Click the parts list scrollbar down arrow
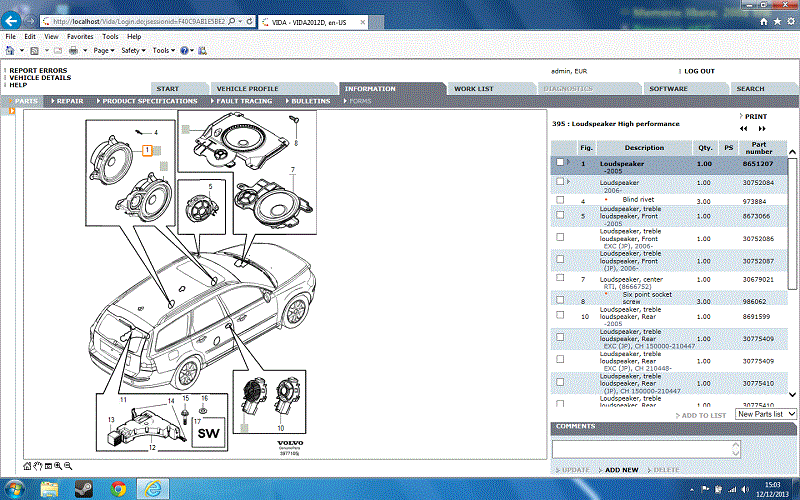Viewport: 800px width, 500px height. (x=792, y=394)
